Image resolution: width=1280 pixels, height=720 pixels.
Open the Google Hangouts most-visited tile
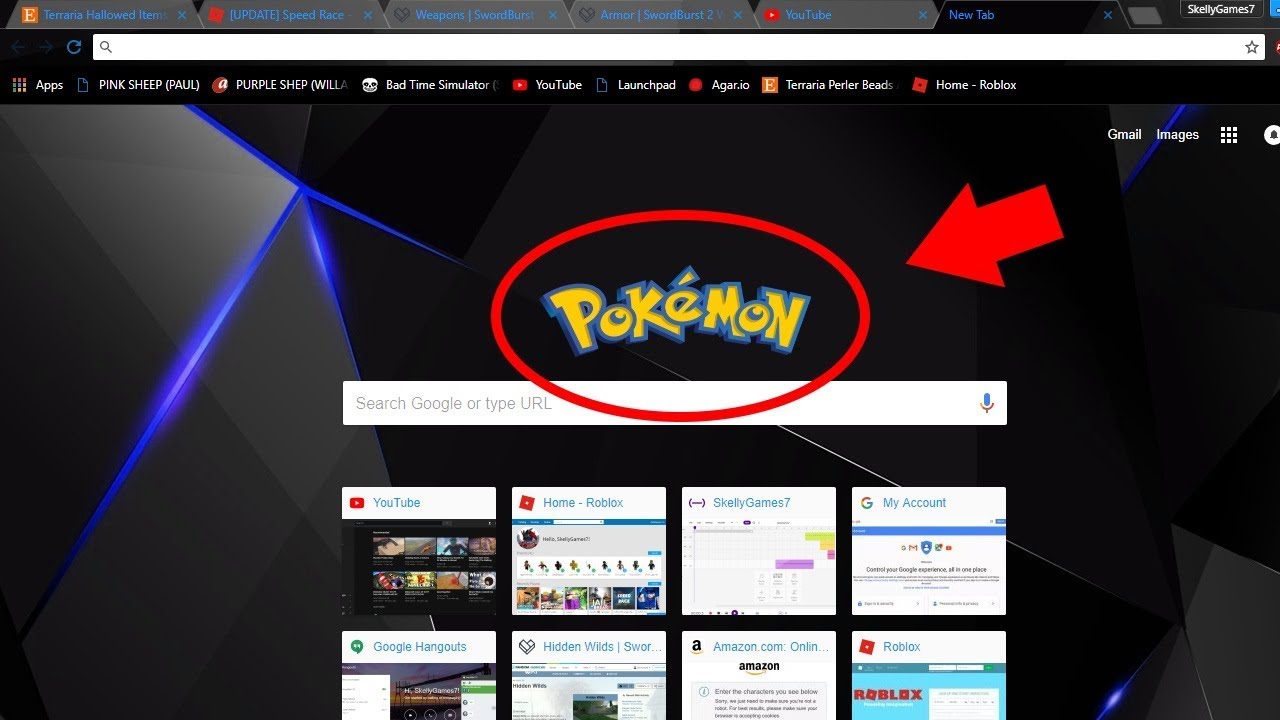419,676
